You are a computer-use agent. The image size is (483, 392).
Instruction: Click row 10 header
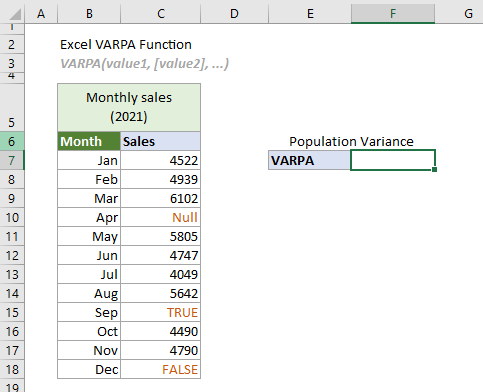click(x=12, y=217)
